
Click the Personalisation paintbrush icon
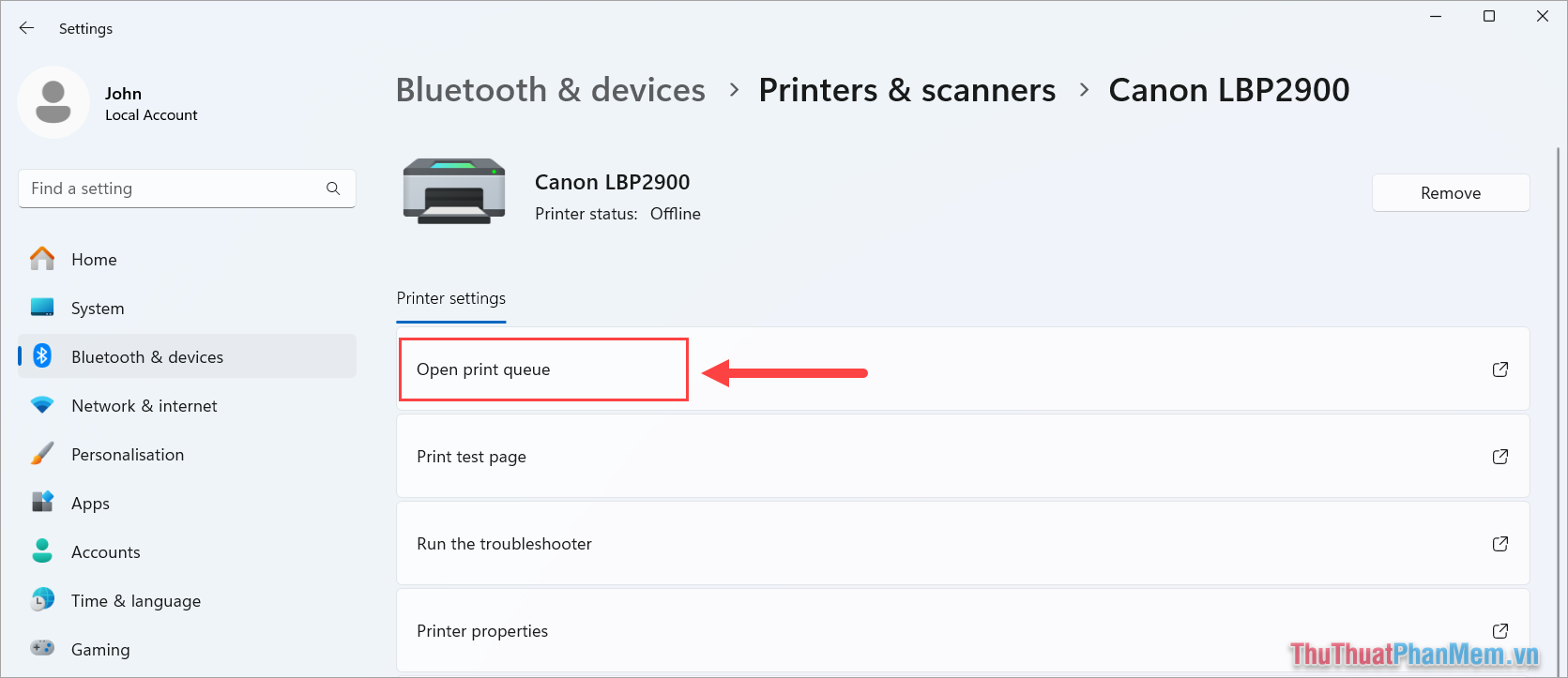42,454
